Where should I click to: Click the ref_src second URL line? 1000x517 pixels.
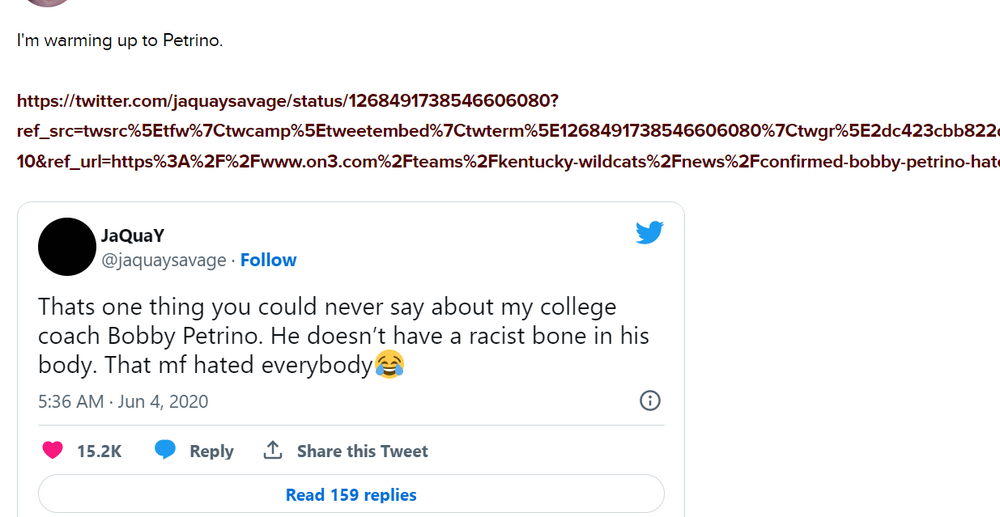pyautogui.click(x=500, y=131)
